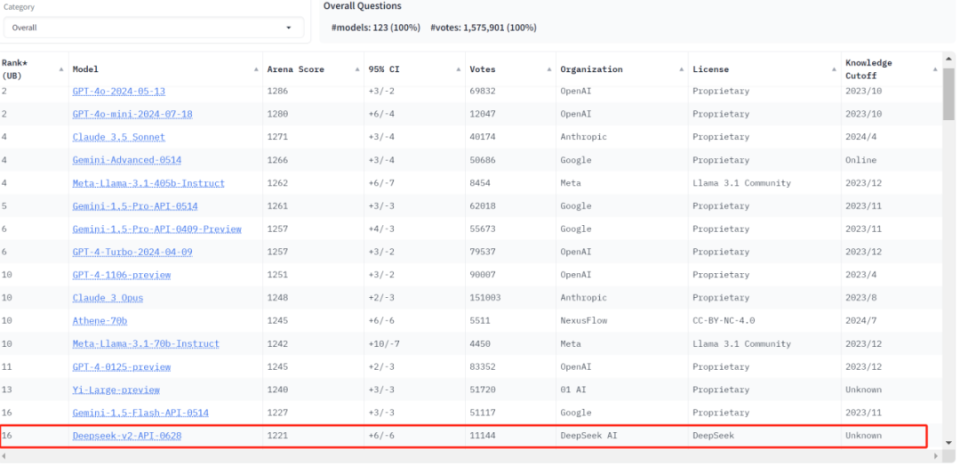Sort by Rank (UB) column arrows
The height and width of the screenshot is (466, 960).
coord(61,69)
